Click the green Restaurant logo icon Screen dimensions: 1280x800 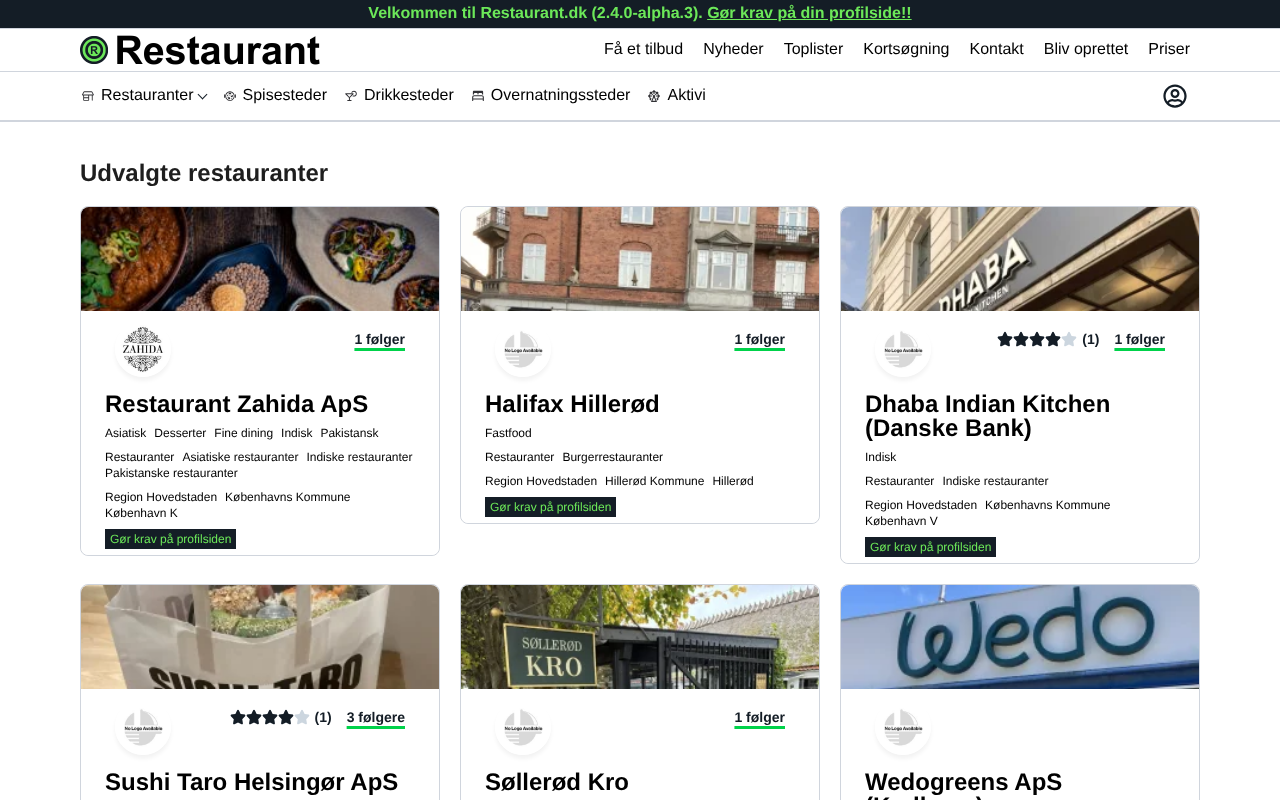click(x=94, y=50)
